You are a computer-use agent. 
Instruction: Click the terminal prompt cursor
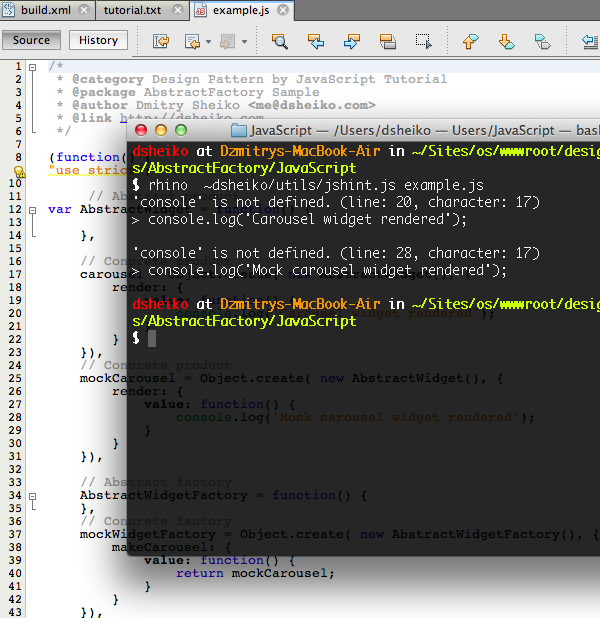point(152,339)
